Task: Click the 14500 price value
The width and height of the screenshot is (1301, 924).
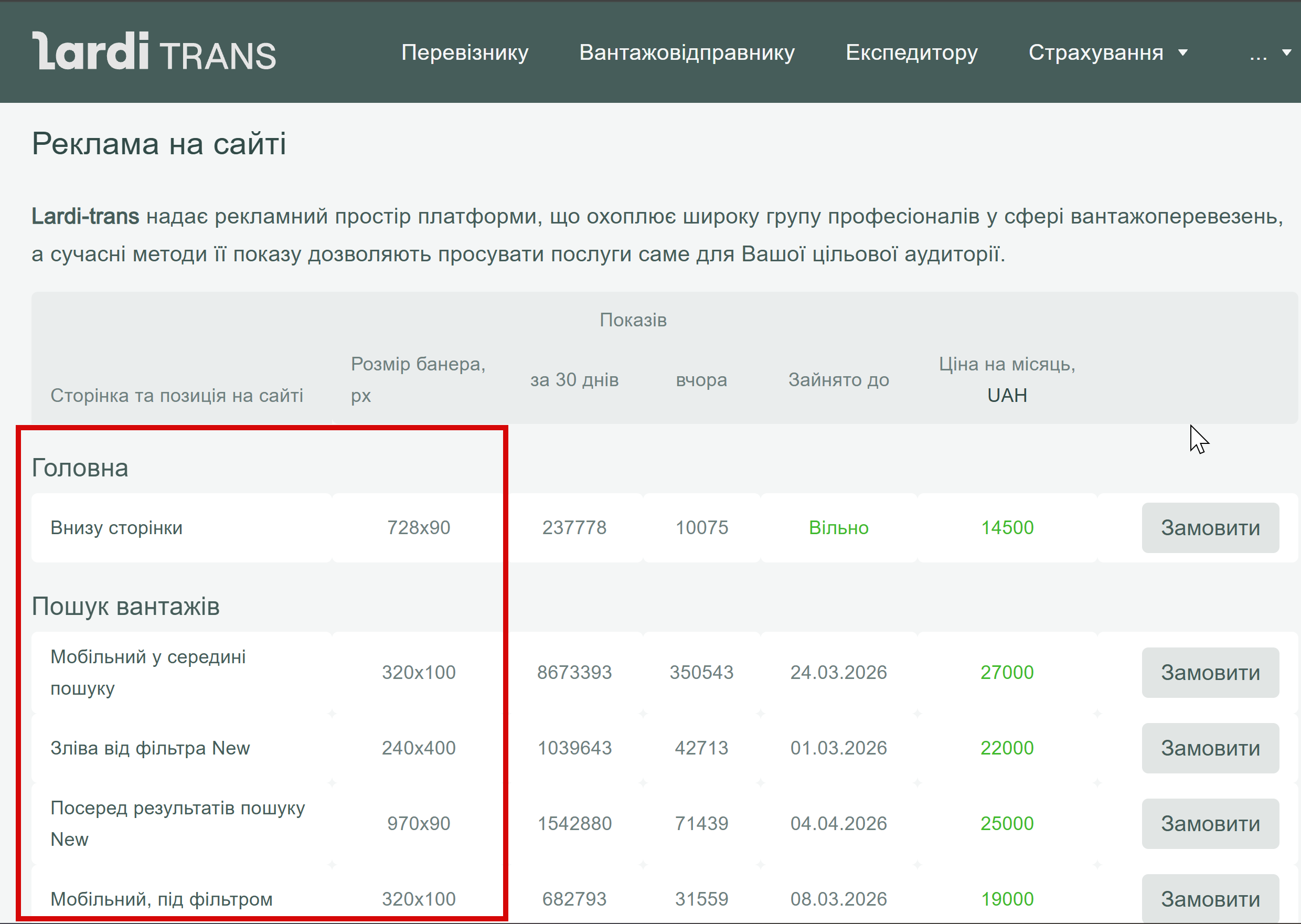Action: 1007,528
